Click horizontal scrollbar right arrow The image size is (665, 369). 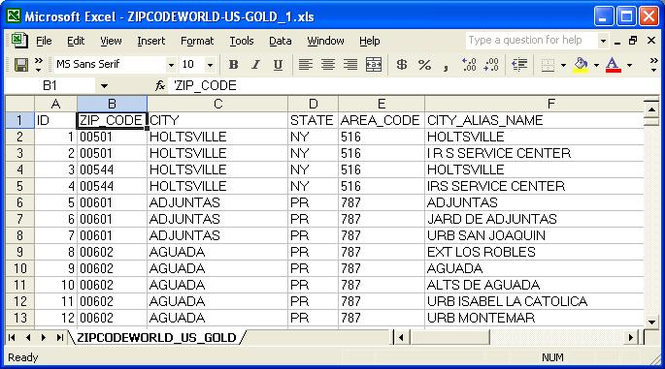tap(631, 338)
